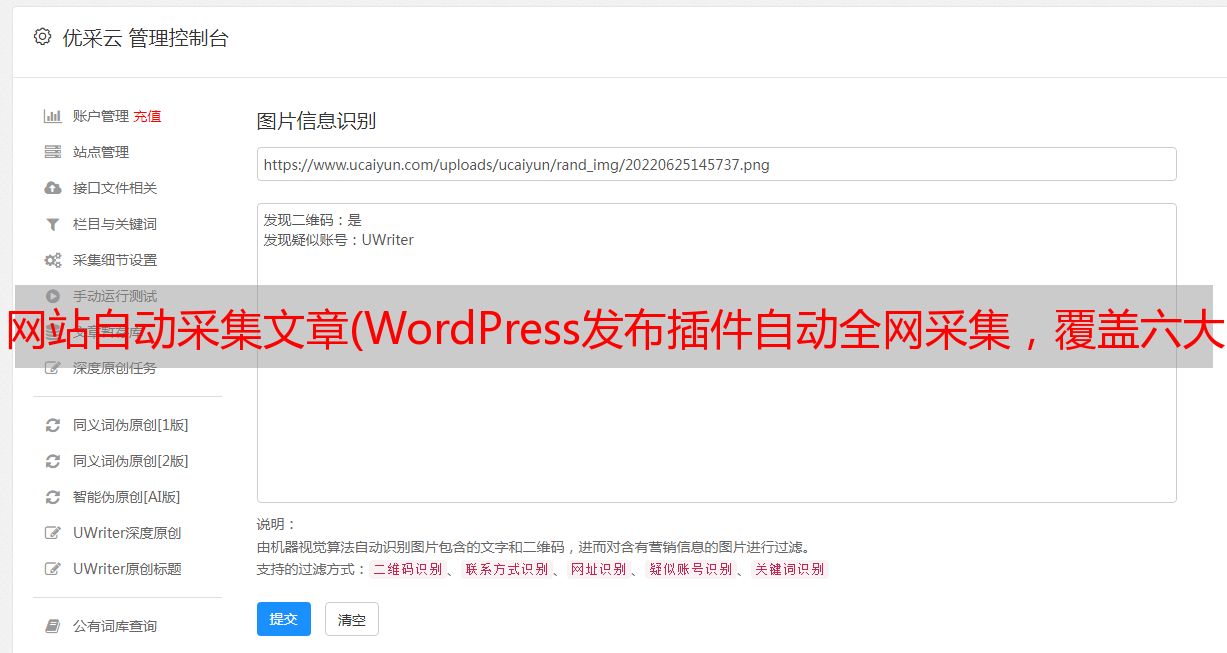
Task: Select 手动运行测试 menu item
Action: 115,296
